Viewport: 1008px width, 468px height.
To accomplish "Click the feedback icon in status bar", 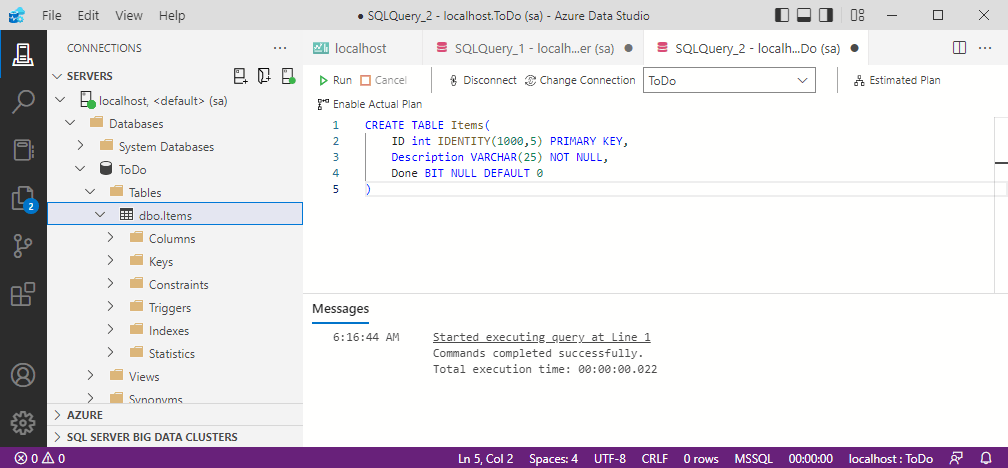I will pyautogui.click(x=957, y=458).
